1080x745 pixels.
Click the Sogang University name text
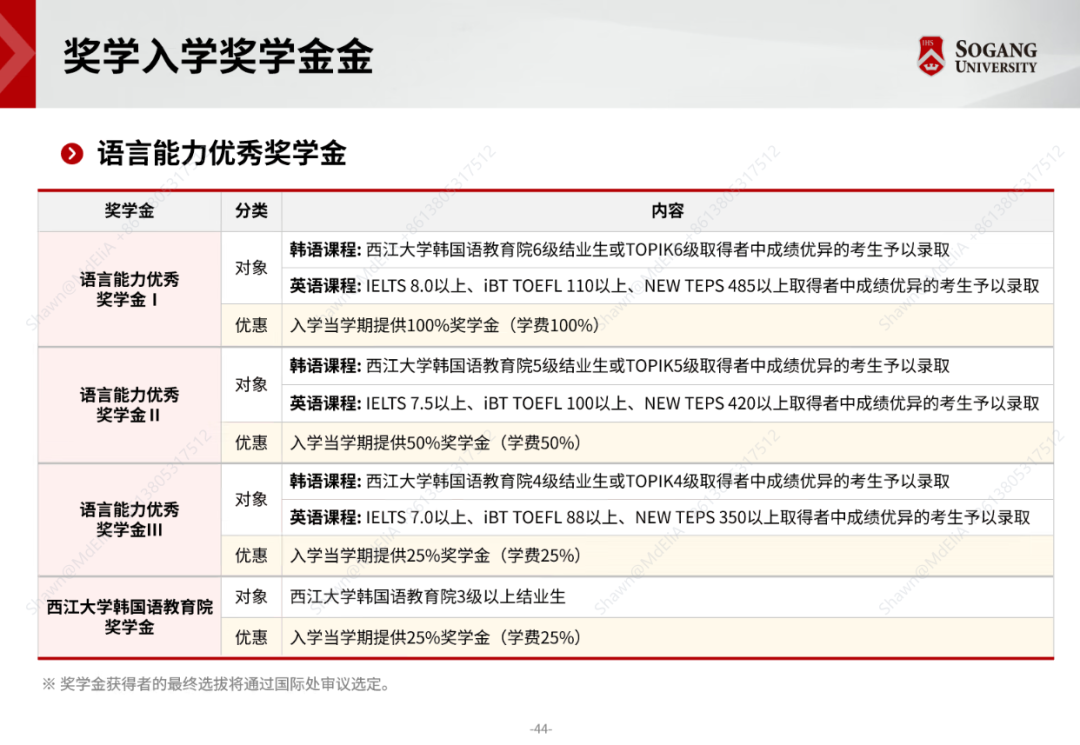click(995, 57)
